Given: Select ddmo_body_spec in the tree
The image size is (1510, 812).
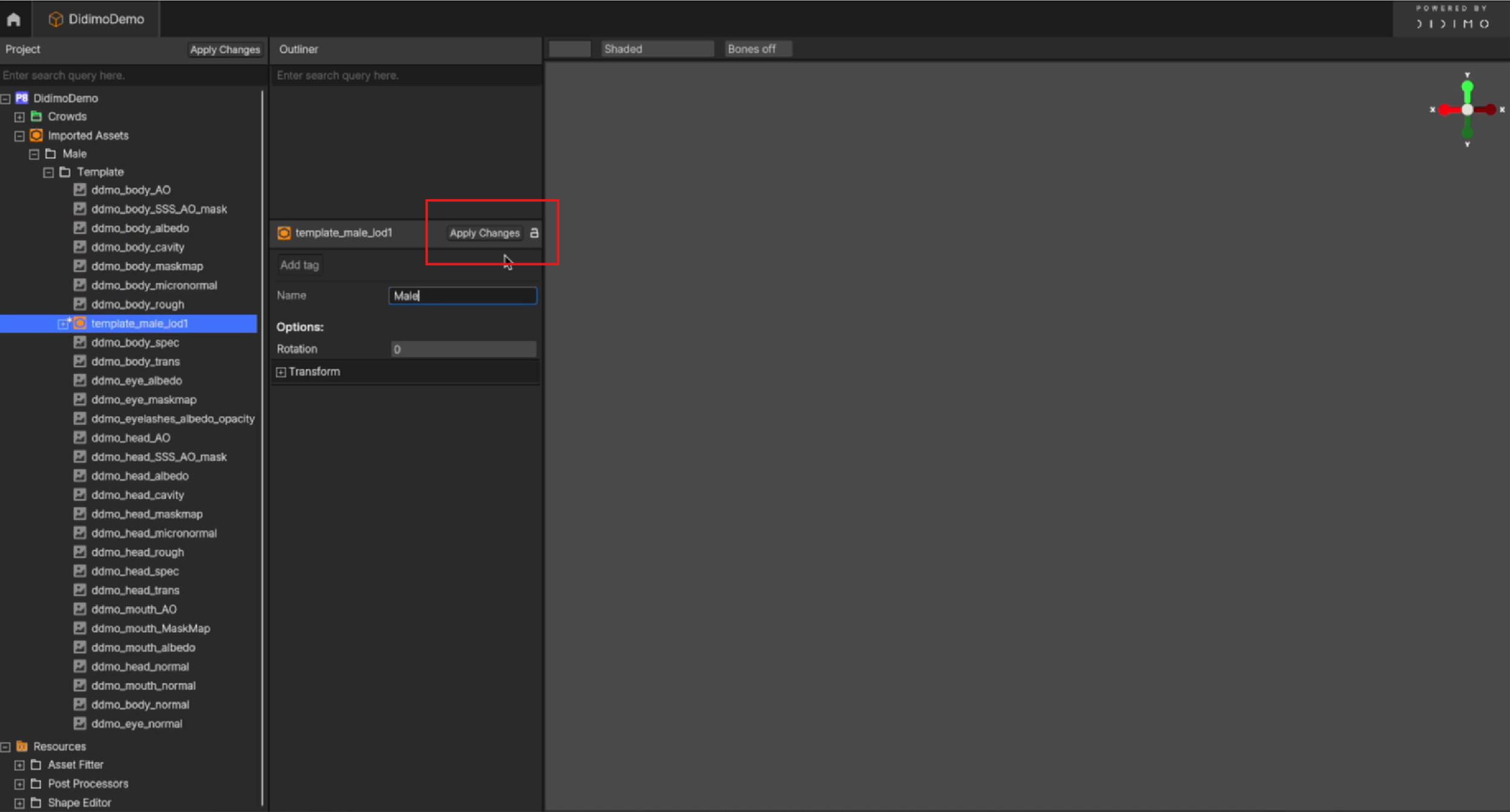Looking at the screenshot, I should (135, 342).
